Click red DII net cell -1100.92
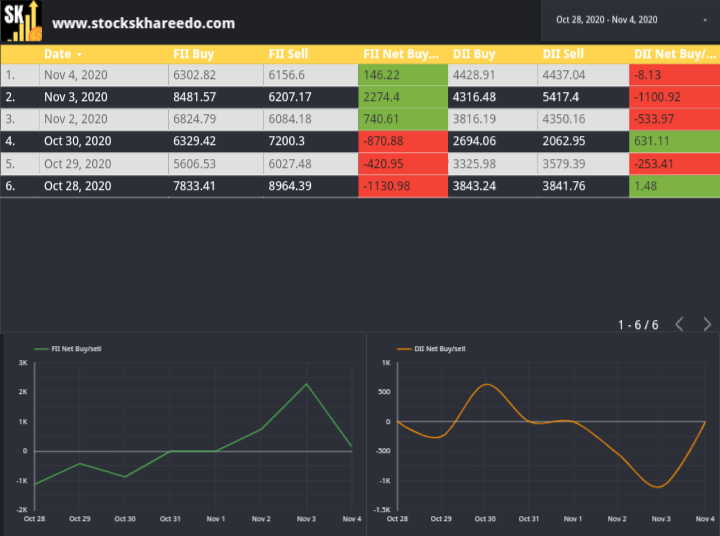The width and height of the screenshot is (720, 536). (x=675, y=97)
